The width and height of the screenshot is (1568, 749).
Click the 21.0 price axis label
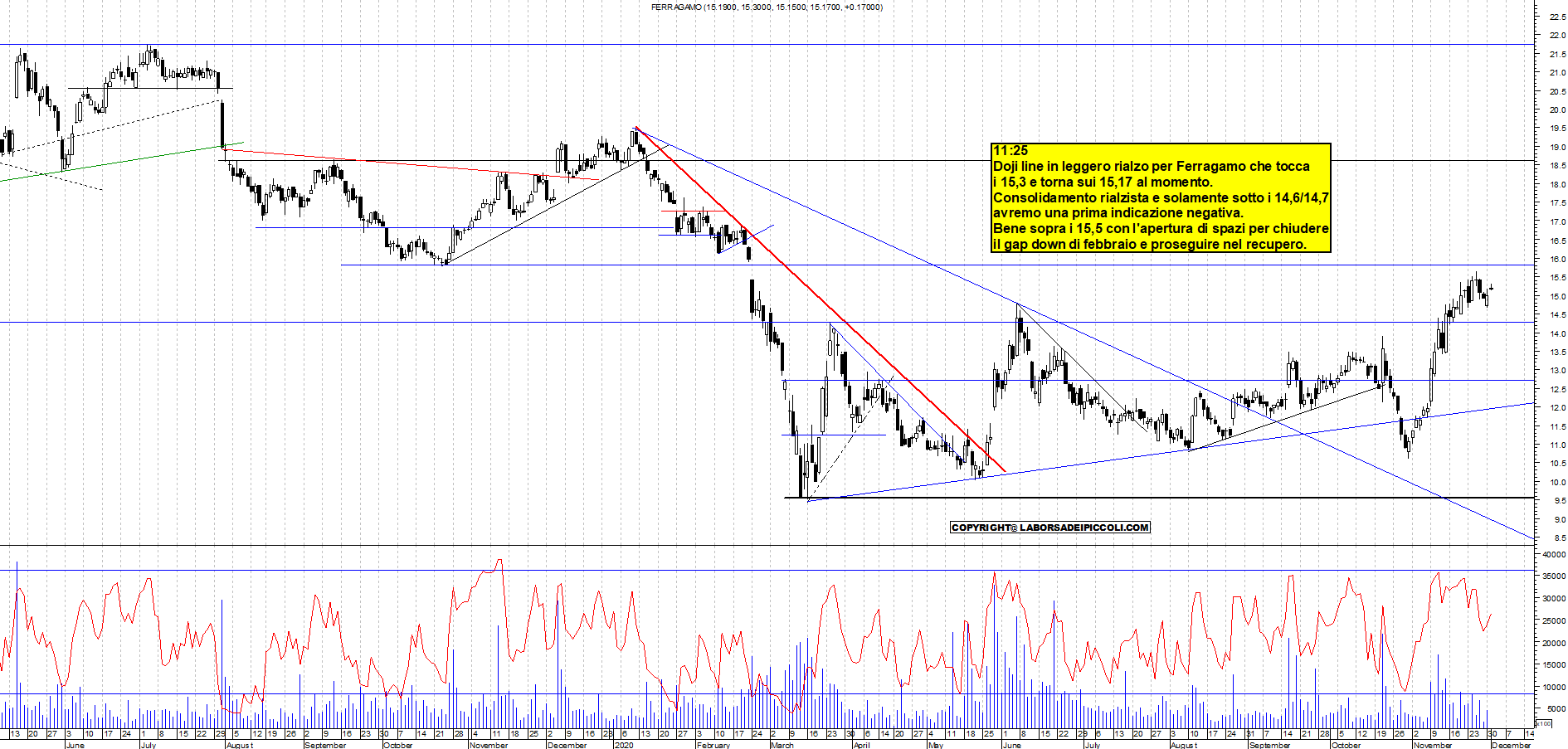[x=1557, y=73]
